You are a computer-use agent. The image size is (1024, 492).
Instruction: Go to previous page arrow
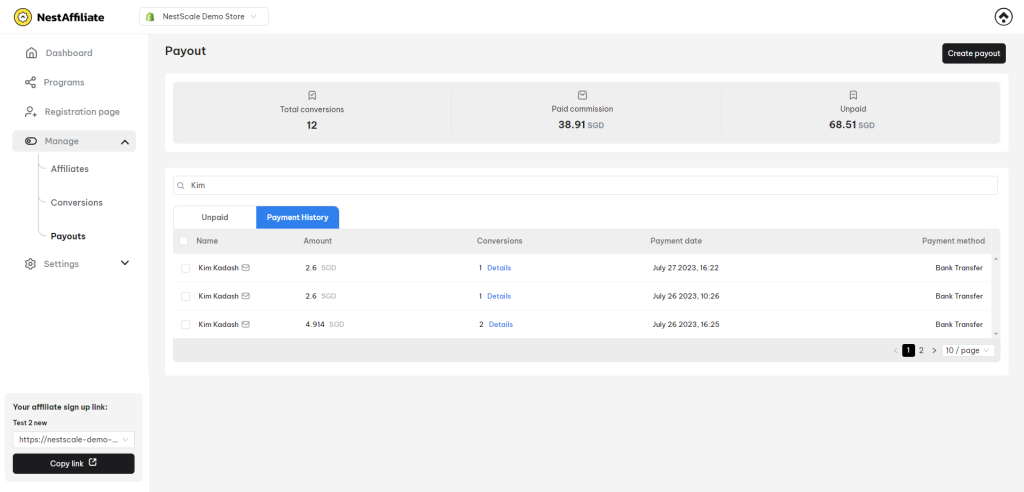pyautogui.click(x=895, y=351)
